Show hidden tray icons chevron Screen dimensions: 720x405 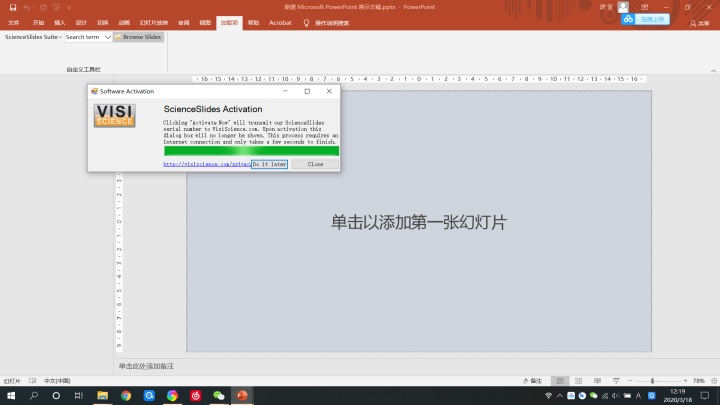coord(560,395)
